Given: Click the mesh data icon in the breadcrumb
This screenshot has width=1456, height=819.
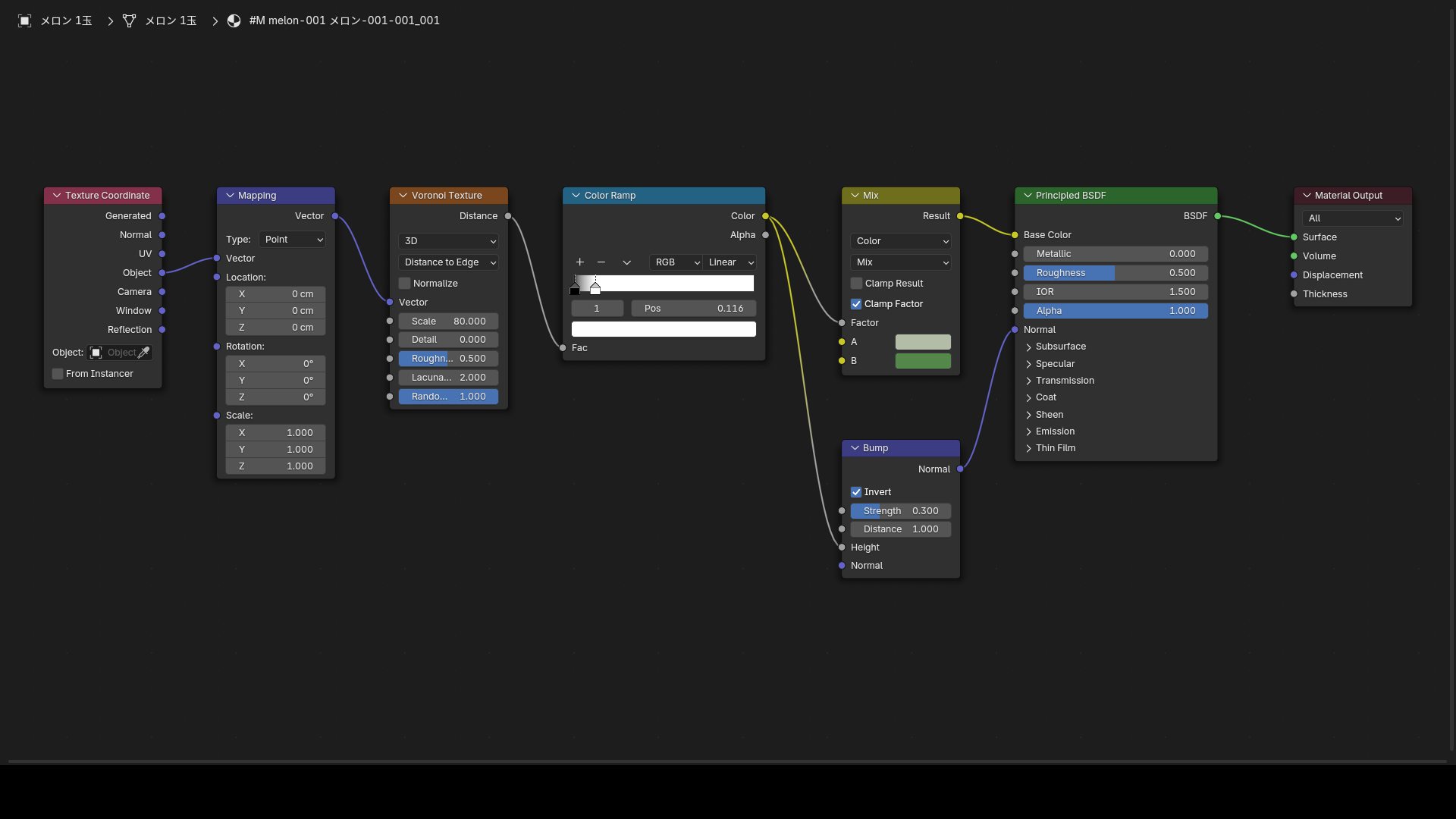Looking at the screenshot, I should [129, 20].
